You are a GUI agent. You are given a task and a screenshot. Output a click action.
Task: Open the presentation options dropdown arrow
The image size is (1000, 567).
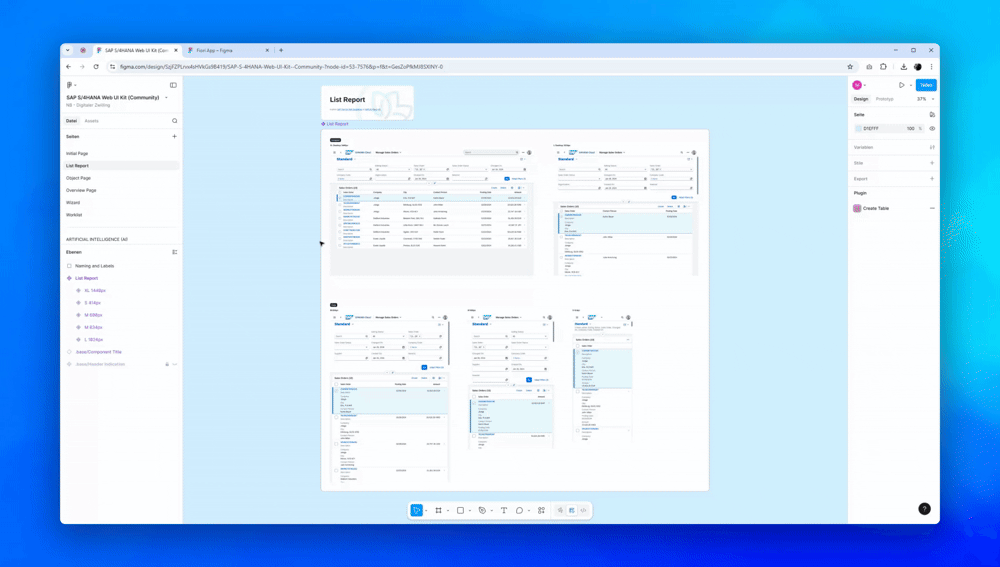coord(911,85)
